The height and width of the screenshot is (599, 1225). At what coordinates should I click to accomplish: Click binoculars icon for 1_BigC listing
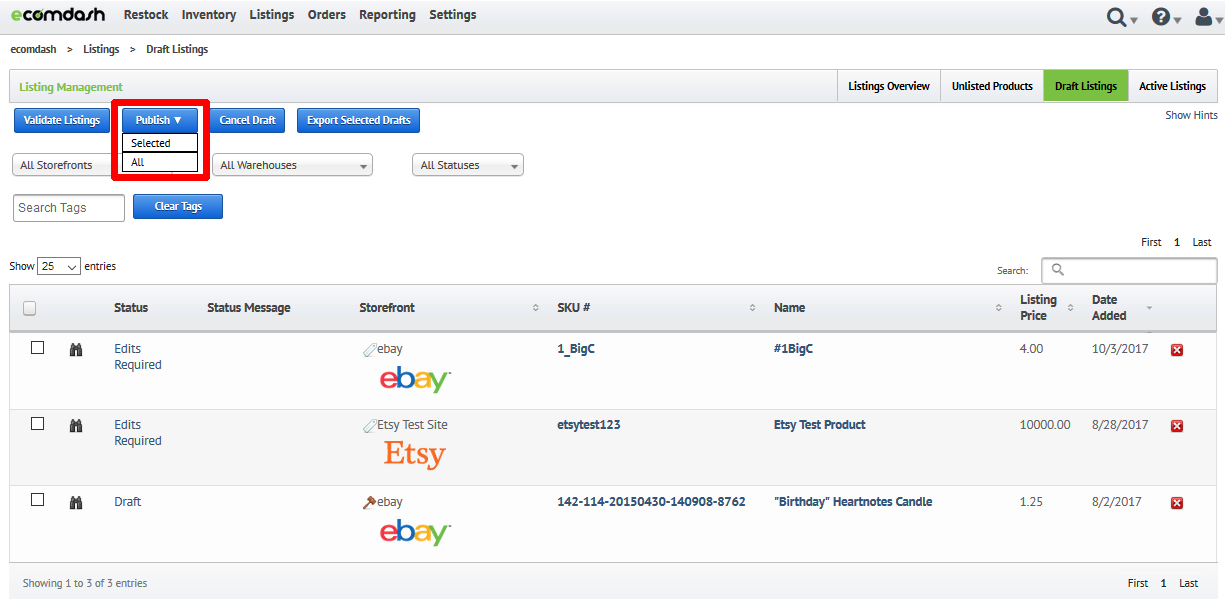click(75, 349)
